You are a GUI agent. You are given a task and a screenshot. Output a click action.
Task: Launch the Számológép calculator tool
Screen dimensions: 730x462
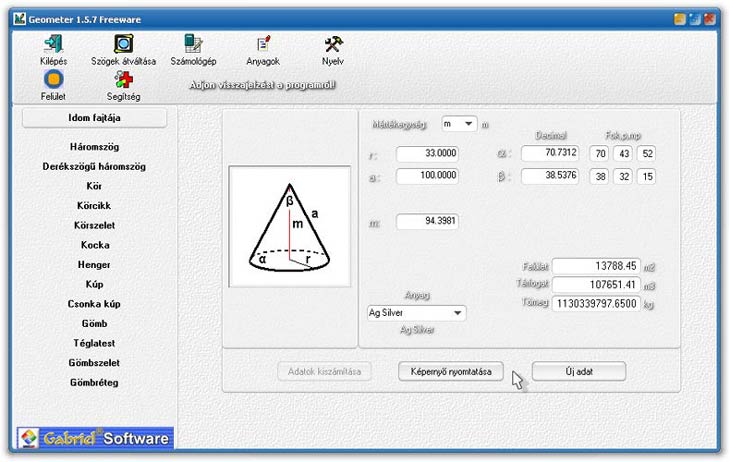point(193,44)
